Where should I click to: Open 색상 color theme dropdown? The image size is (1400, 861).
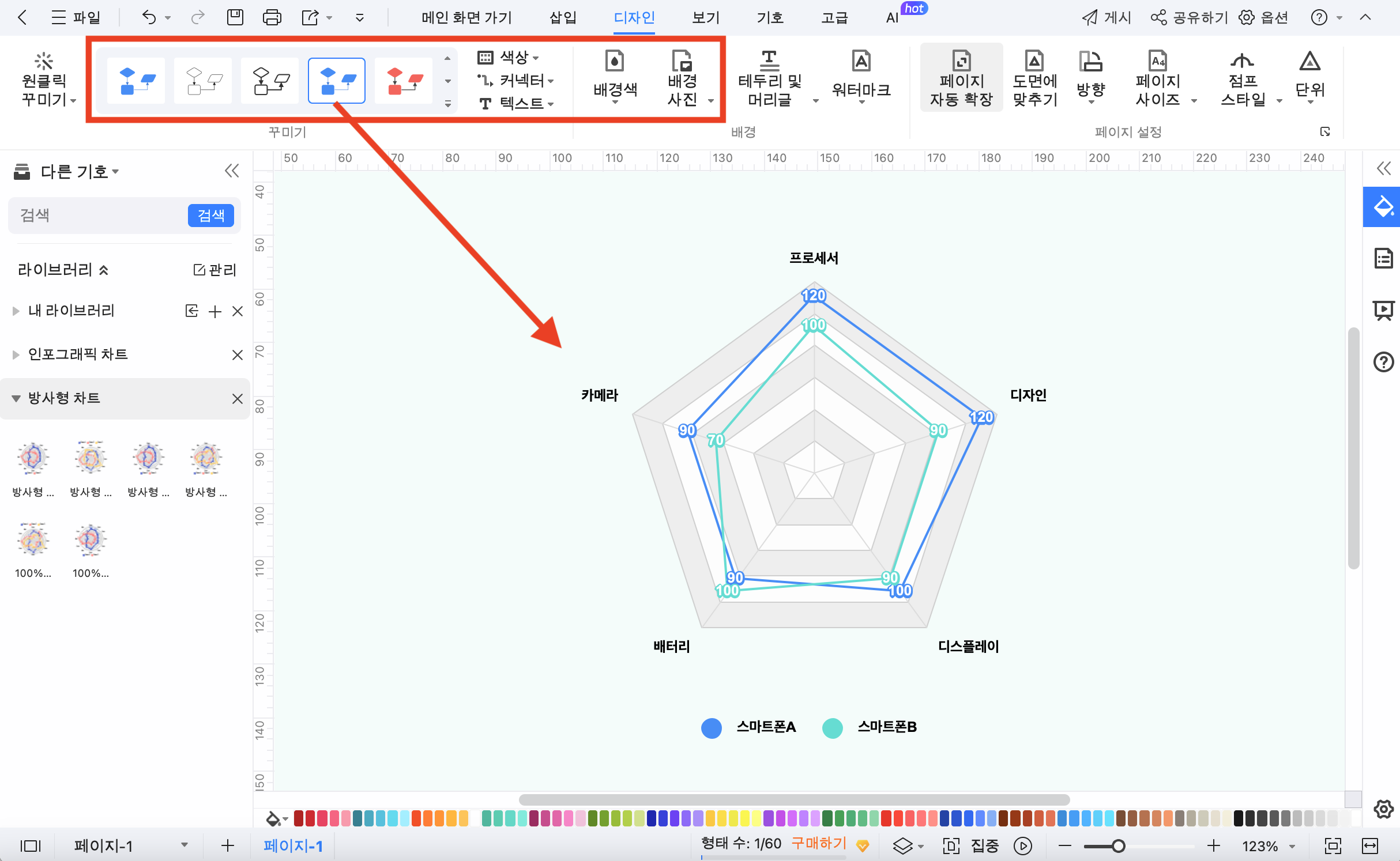tap(509, 57)
